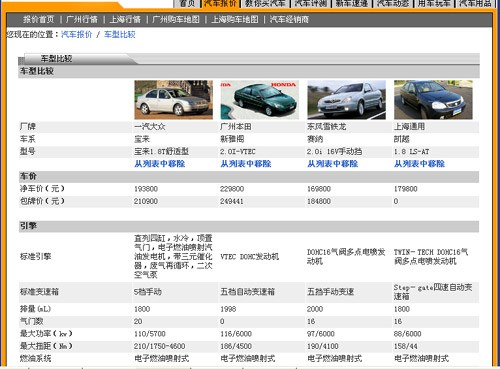Open the 首页 top tab
Screen dimensions: 500x369
(x=187, y=3)
